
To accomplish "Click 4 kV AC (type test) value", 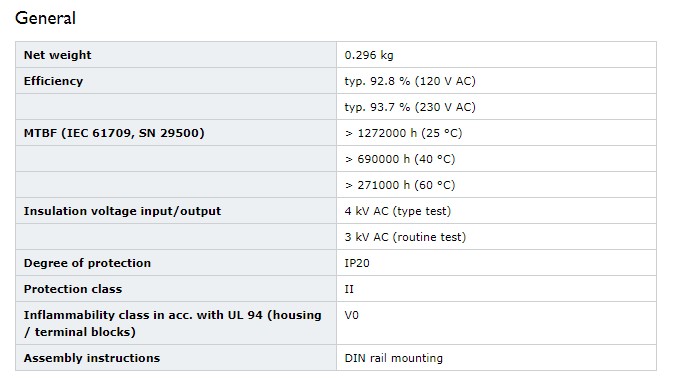I will coord(397,211).
